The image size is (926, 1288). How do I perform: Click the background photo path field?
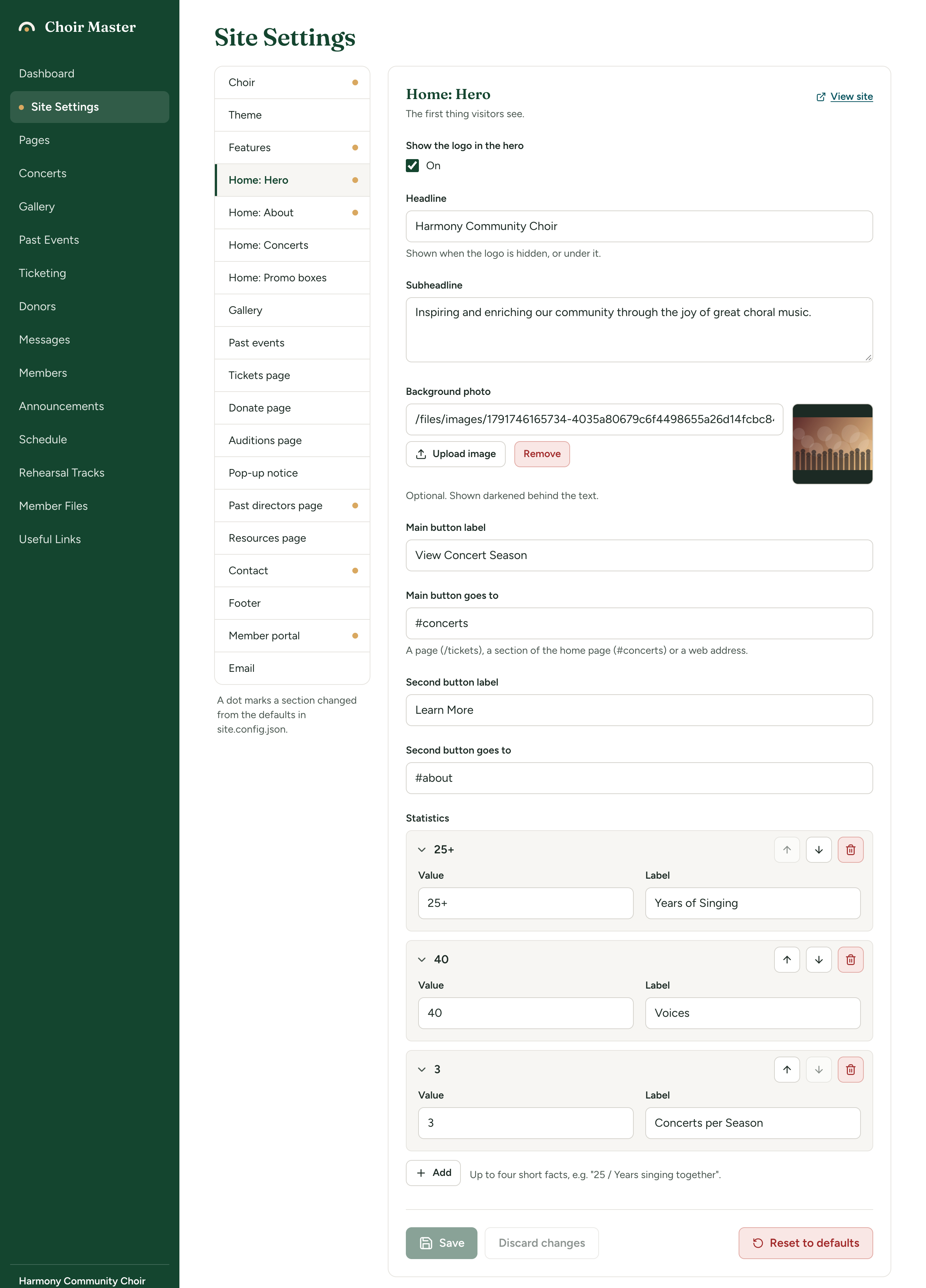tap(594, 419)
